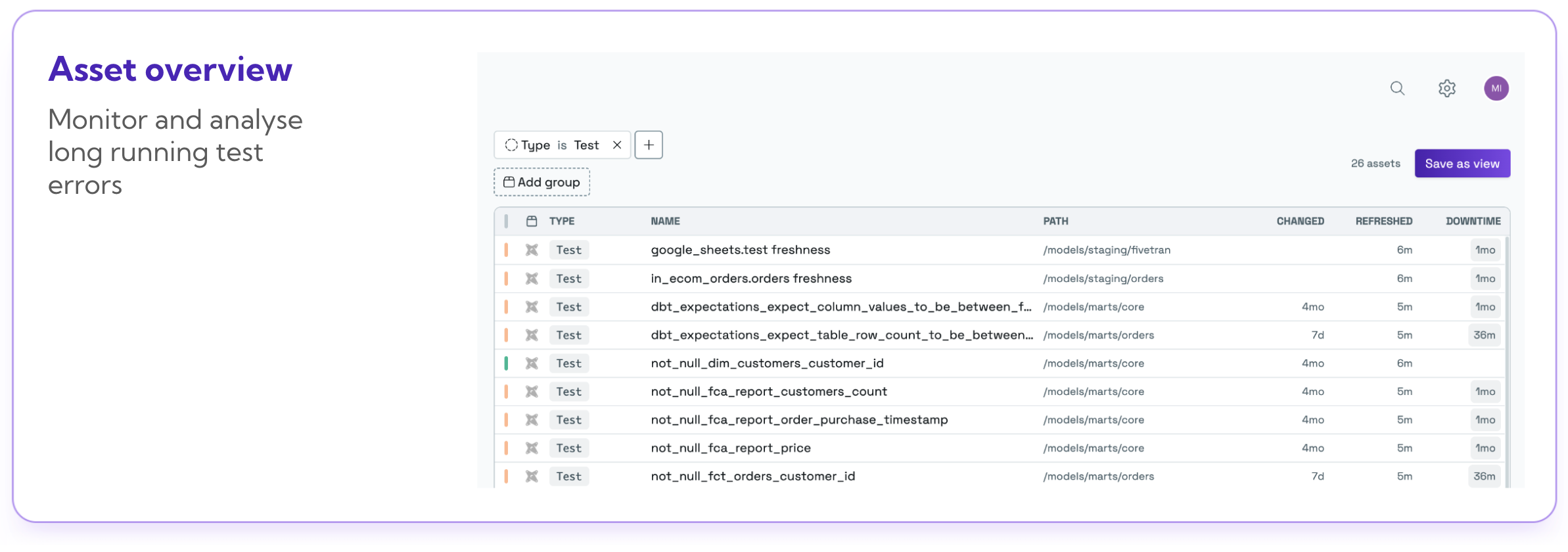Image resolution: width=1568 pixels, height=552 pixels.
Task: Click 36m downtime badge in not_null_fct_orders_customer_id row
Action: coord(1484,476)
